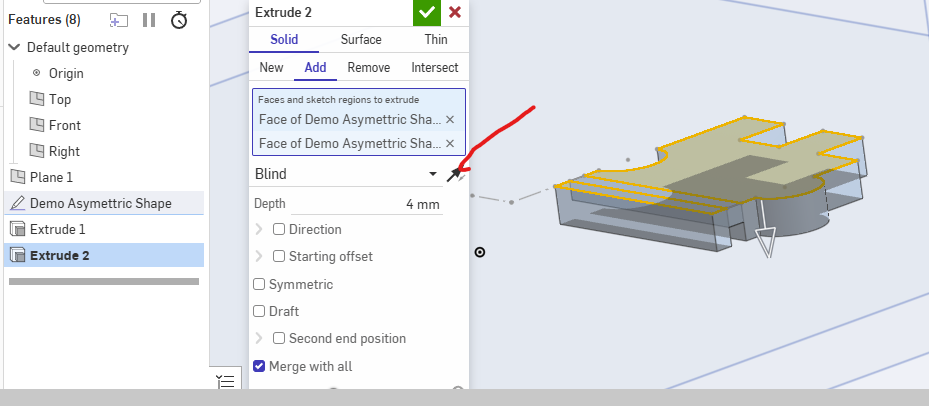The image size is (929, 406).
Task: Collapse the Default geometry tree group
Action: [x=15, y=47]
